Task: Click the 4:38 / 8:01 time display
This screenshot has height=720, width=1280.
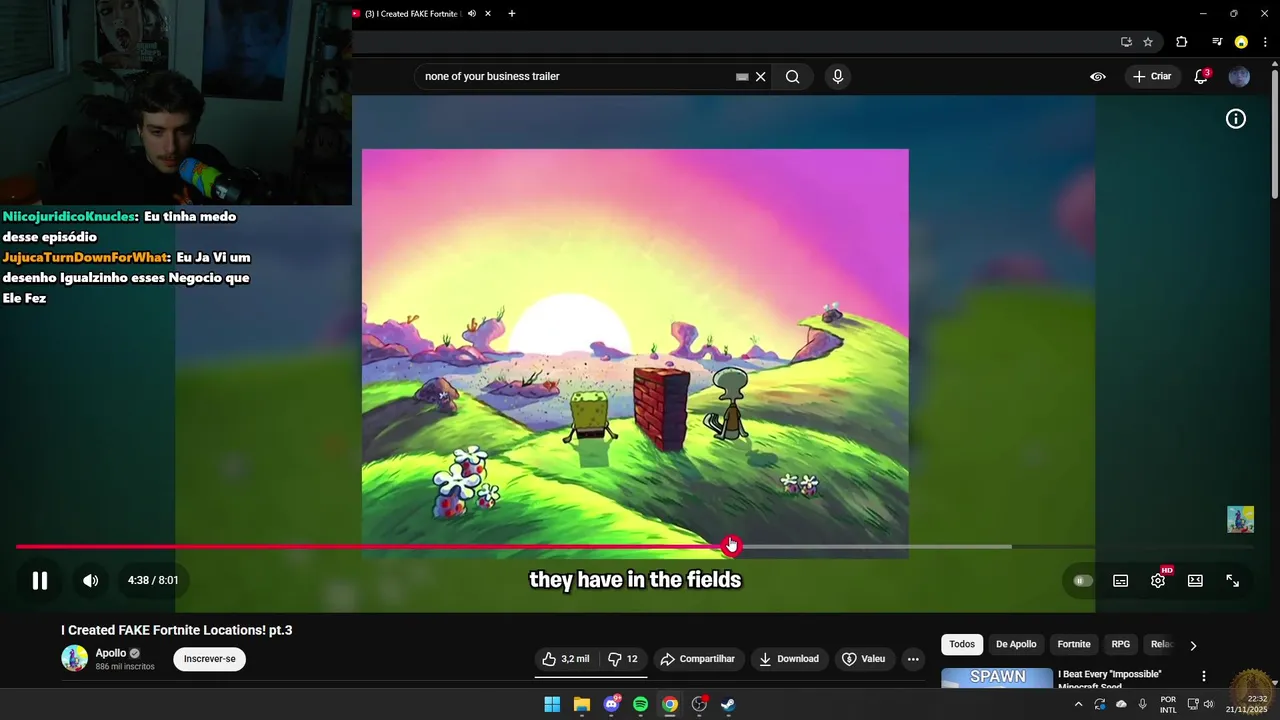Action: (x=153, y=580)
